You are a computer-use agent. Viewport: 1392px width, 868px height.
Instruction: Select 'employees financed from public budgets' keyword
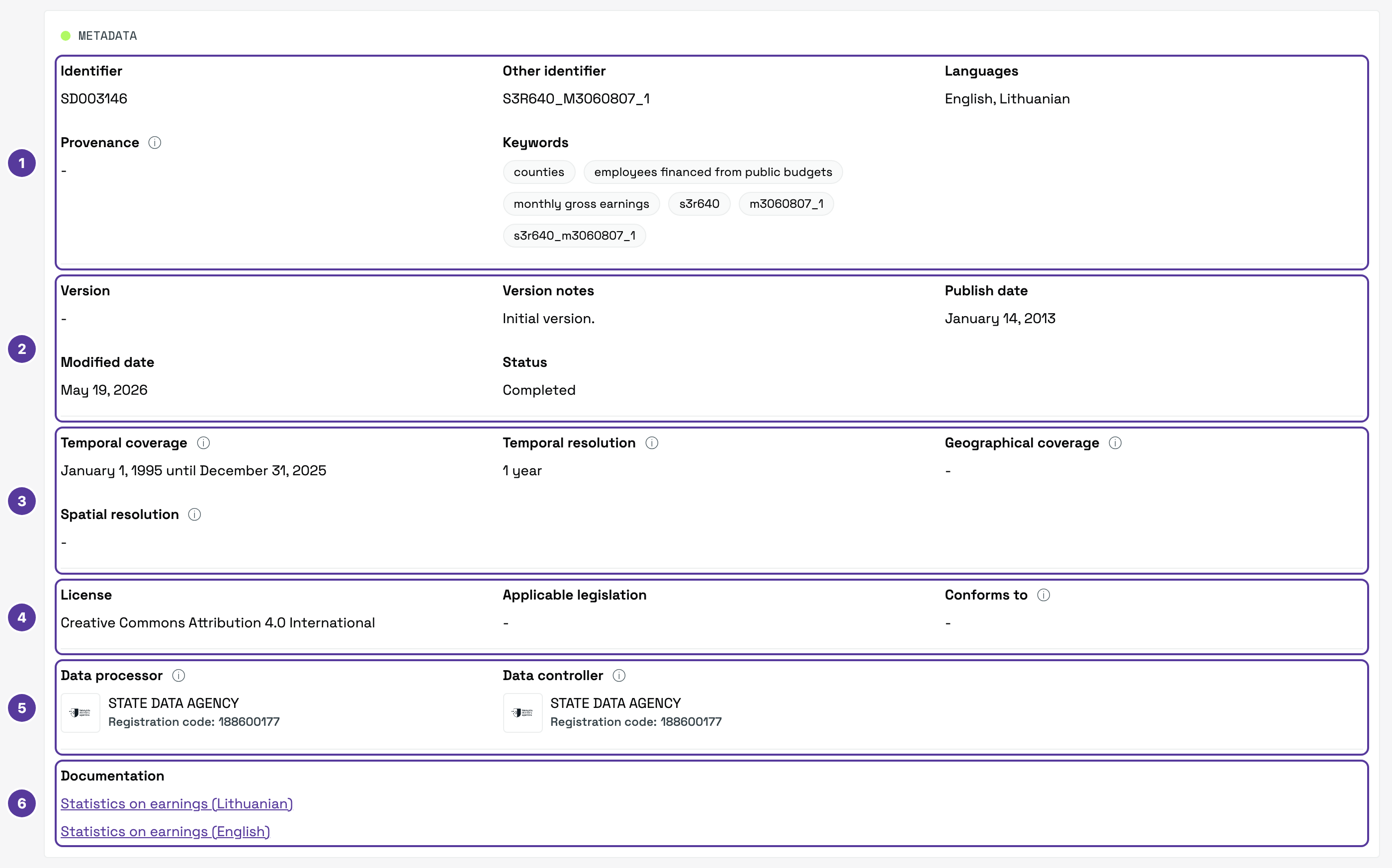tap(713, 172)
